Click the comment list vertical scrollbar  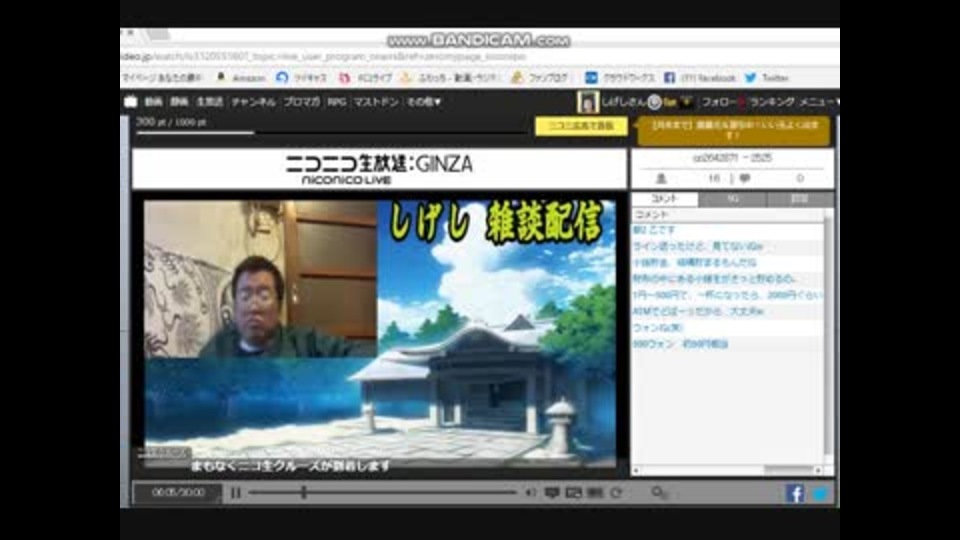828,337
